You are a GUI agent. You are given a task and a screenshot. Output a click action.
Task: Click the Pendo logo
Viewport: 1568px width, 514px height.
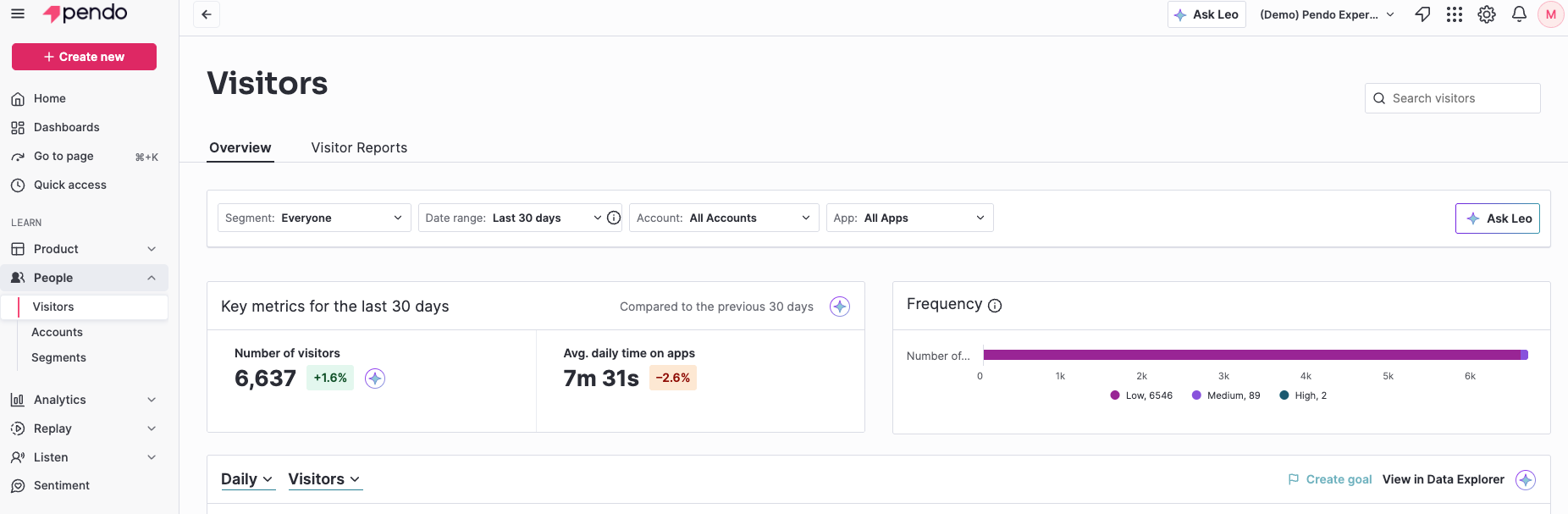[85, 14]
